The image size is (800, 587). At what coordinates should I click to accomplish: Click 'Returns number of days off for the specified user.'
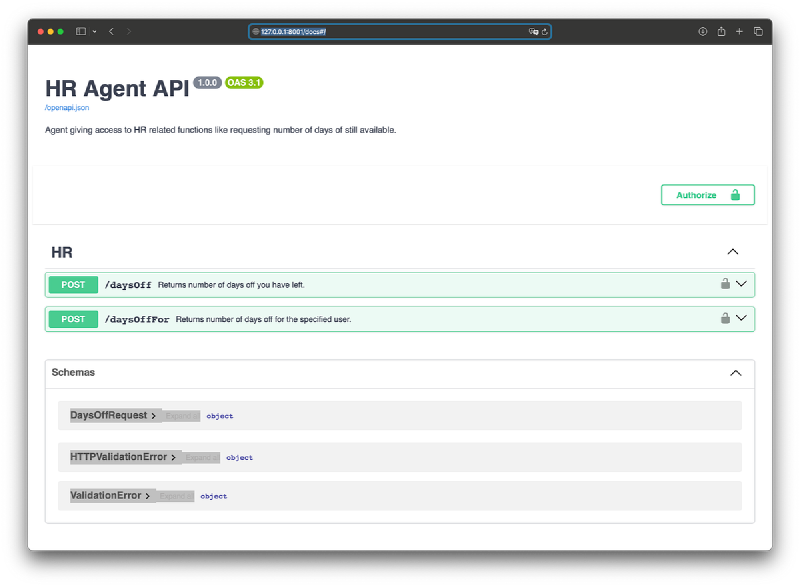[x=263, y=320]
